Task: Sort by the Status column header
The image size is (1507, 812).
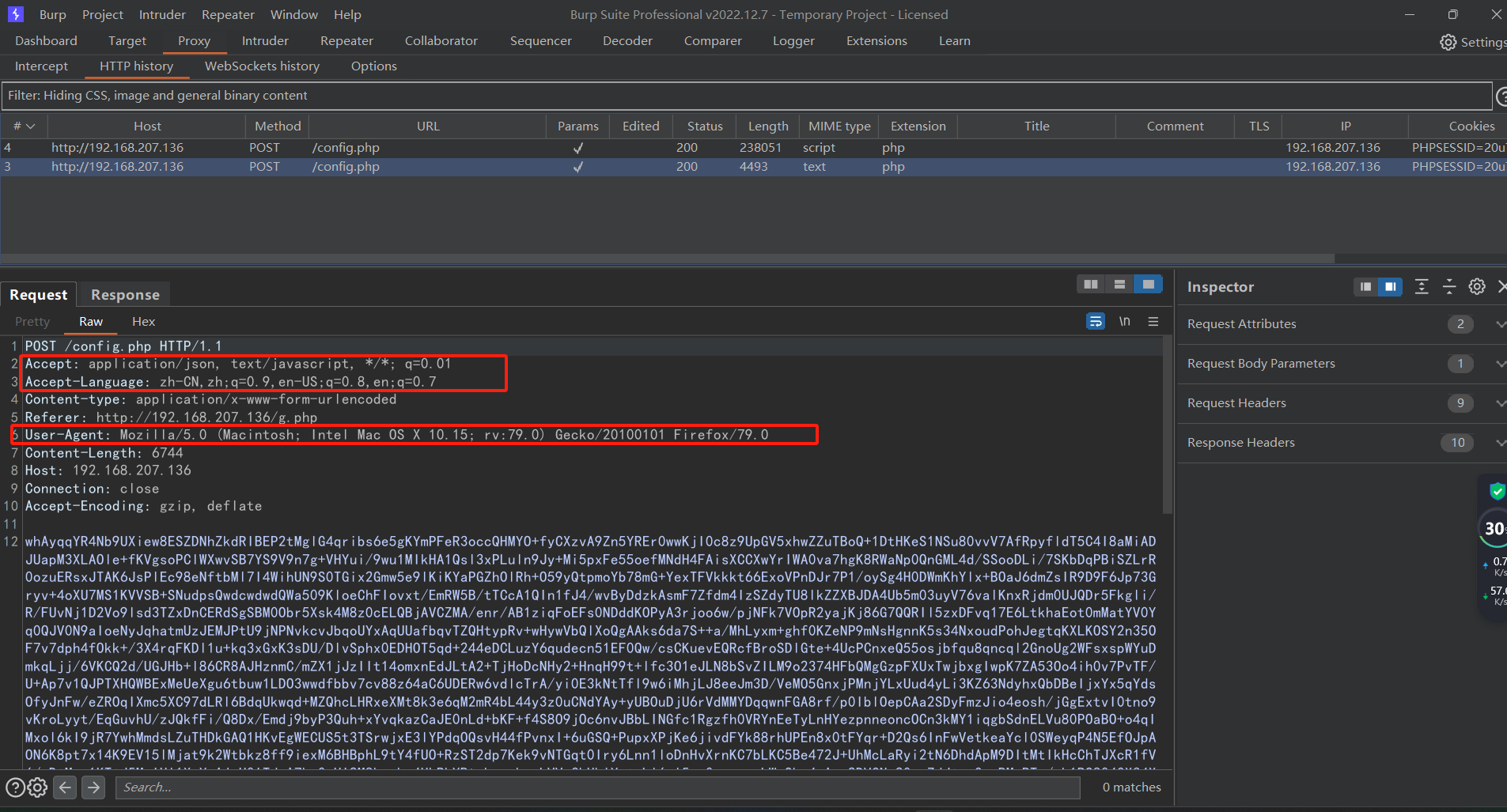Action: pyautogui.click(x=705, y=127)
